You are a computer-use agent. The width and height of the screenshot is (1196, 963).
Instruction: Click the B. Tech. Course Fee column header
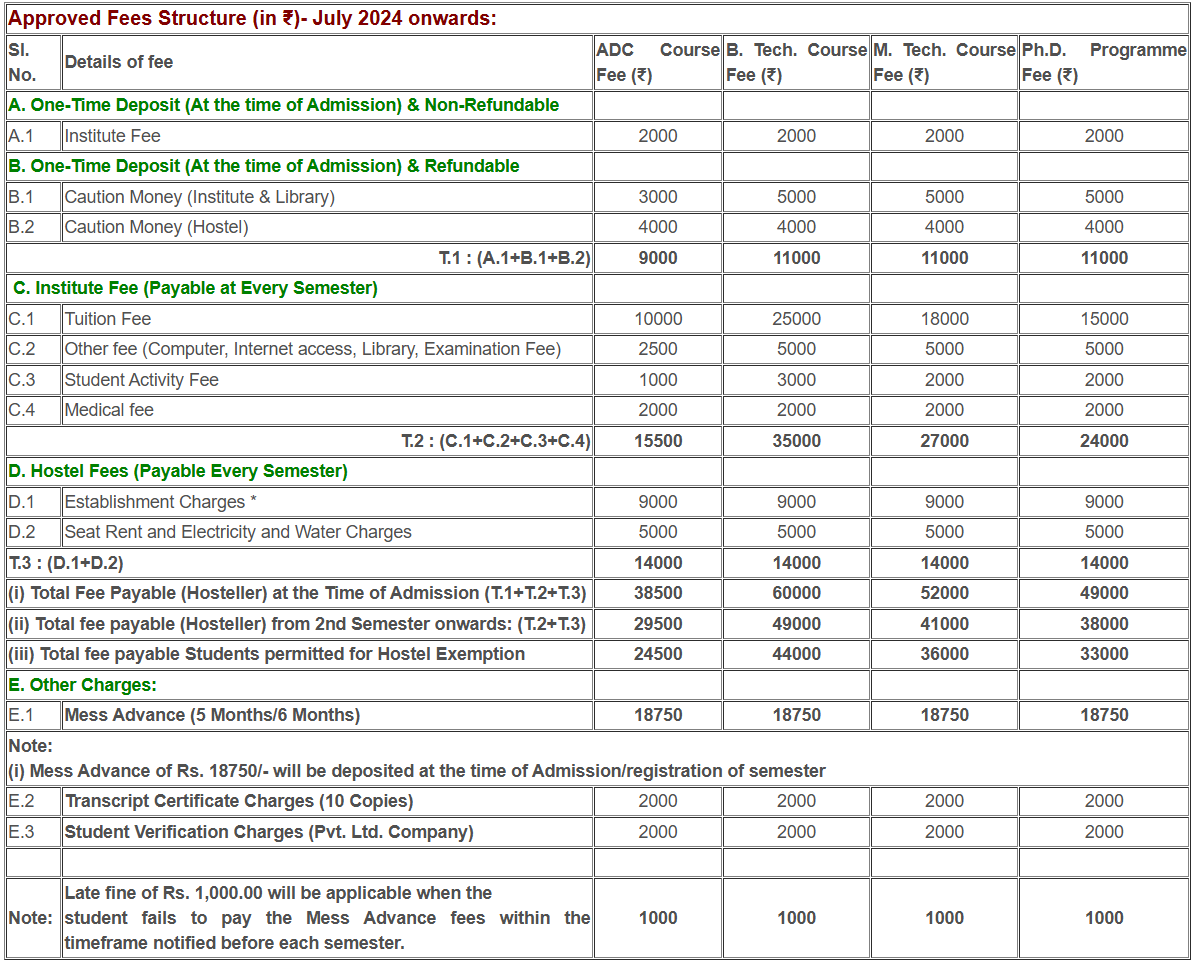(x=796, y=62)
